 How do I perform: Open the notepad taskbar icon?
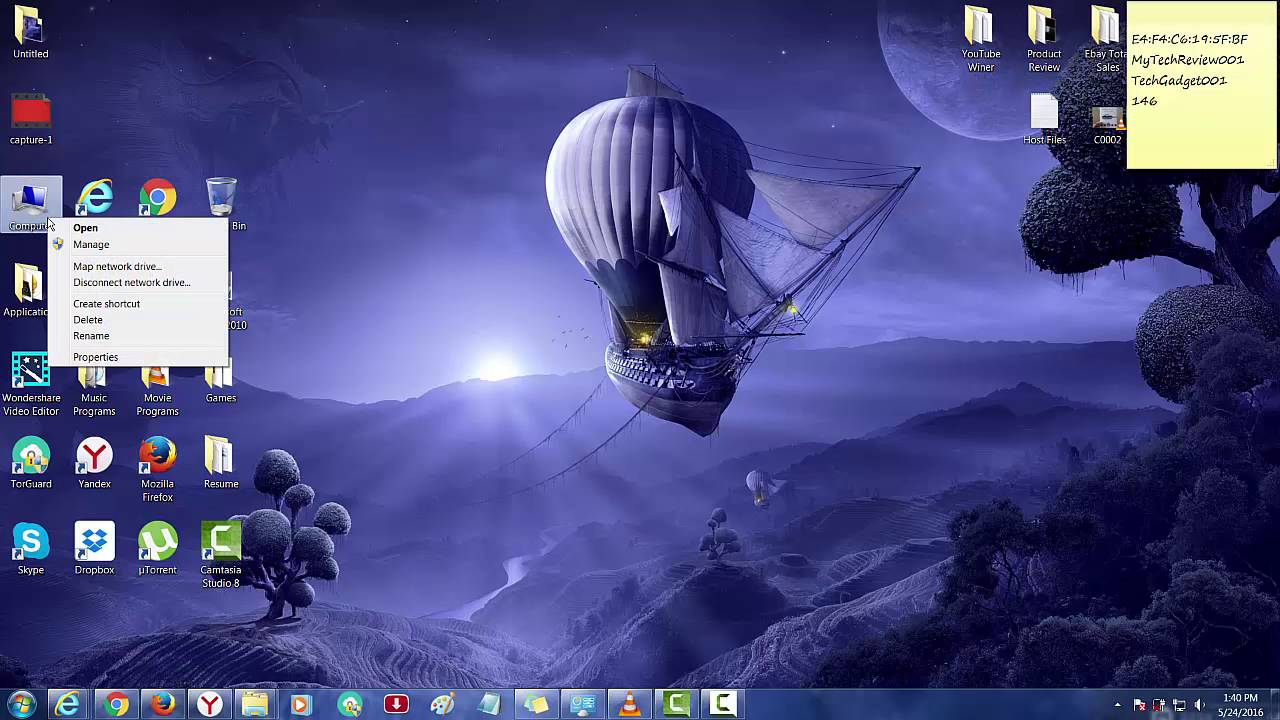(489, 705)
